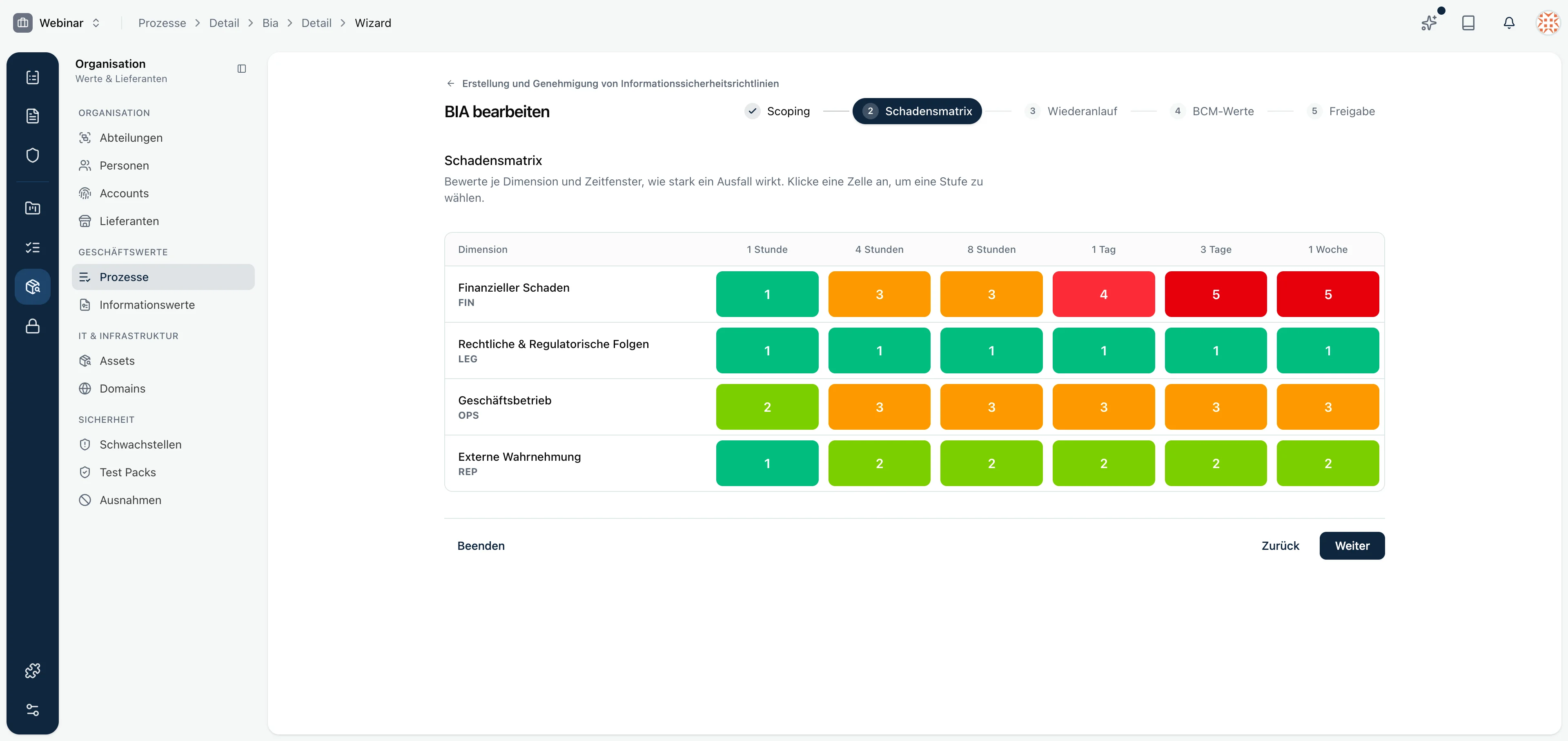This screenshot has height=741, width=1568.
Task: Click the Weiter button
Action: tap(1352, 546)
